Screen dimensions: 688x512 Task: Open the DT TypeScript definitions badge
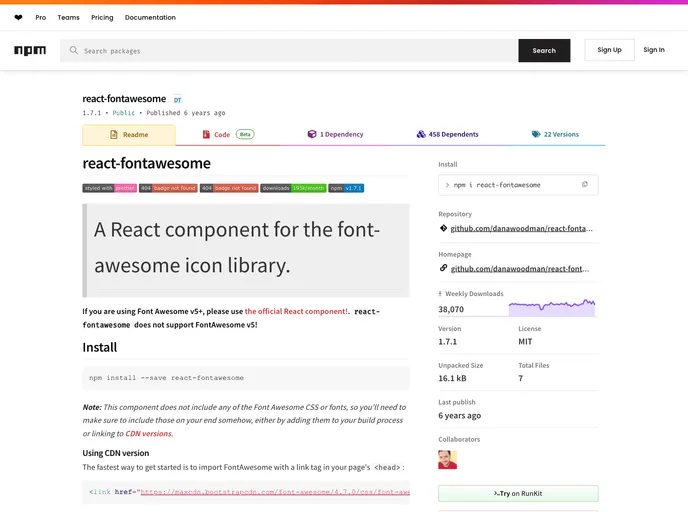pyautogui.click(x=177, y=100)
